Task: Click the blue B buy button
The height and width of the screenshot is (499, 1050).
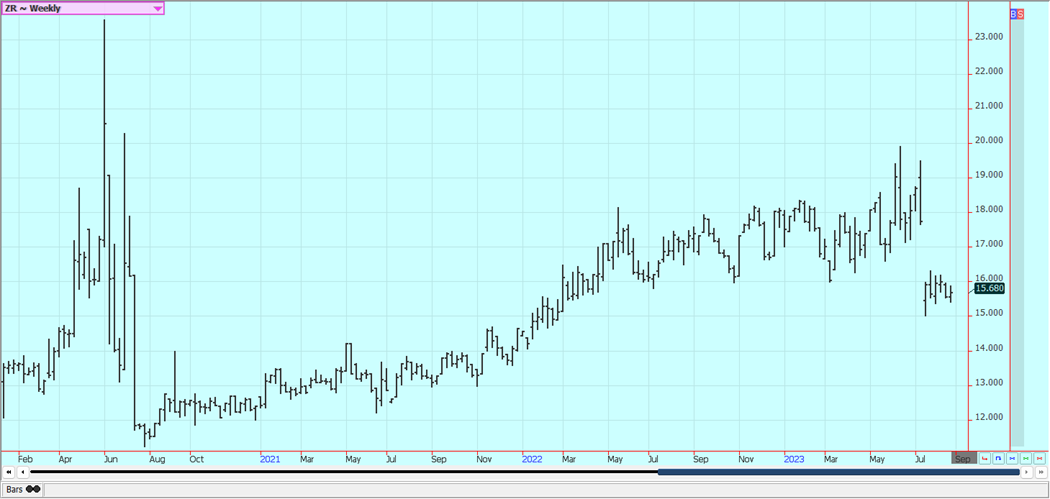Action: 1012,14
